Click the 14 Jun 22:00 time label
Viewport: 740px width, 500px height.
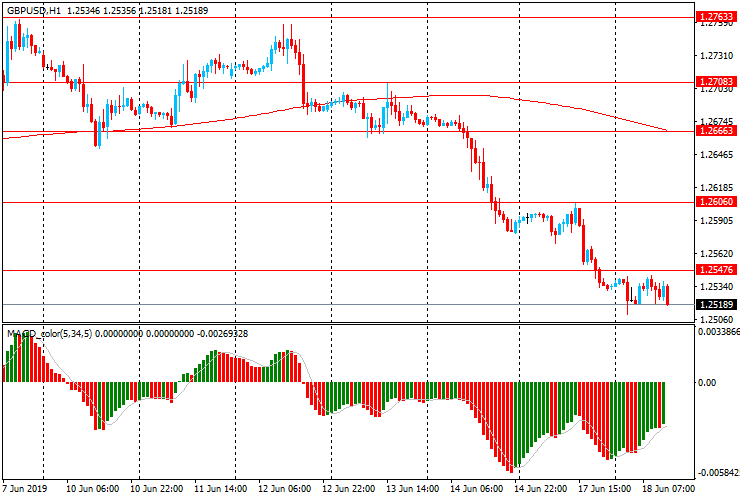click(x=541, y=488)
